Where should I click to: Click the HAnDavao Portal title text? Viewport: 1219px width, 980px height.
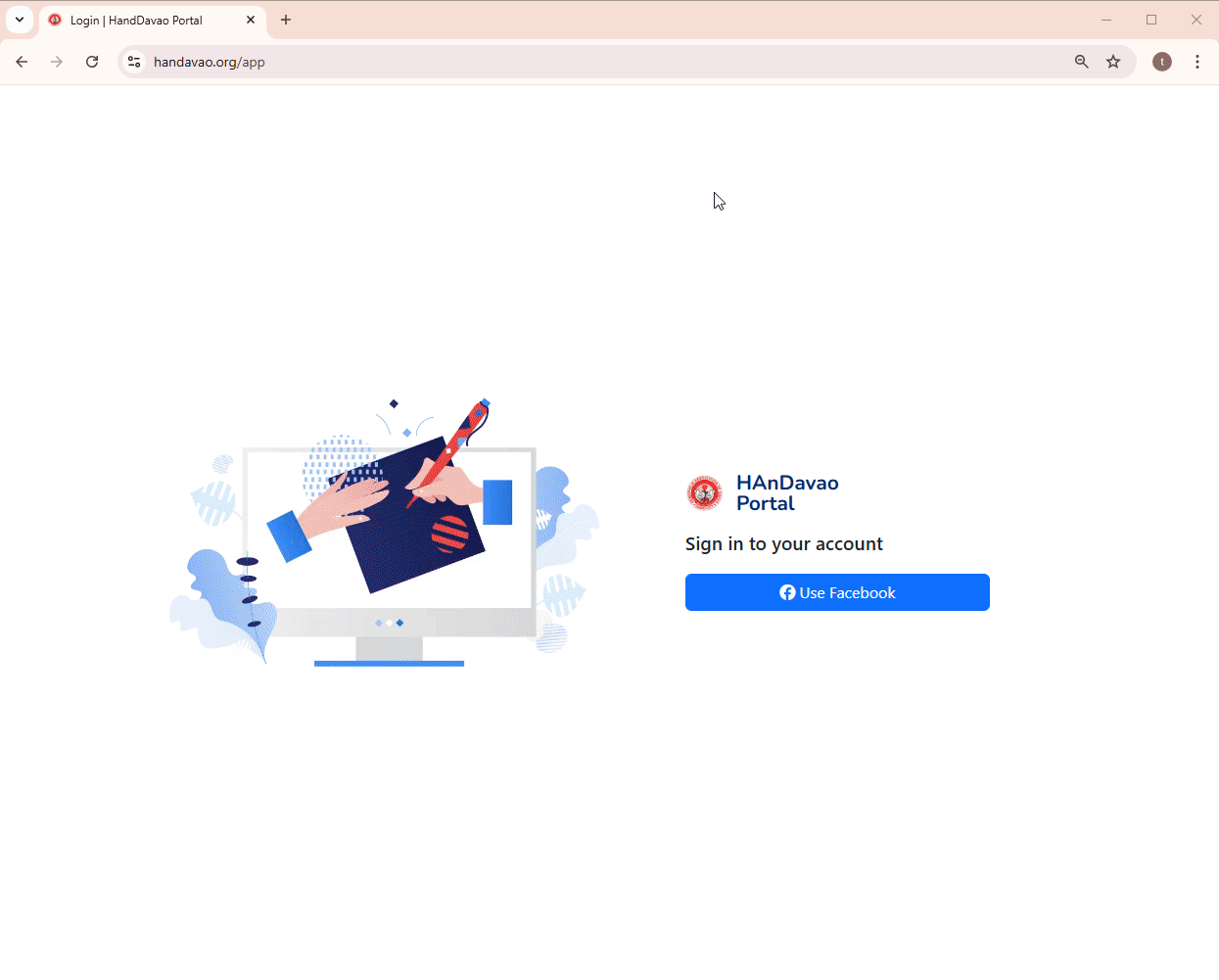[x=787, y=493]
